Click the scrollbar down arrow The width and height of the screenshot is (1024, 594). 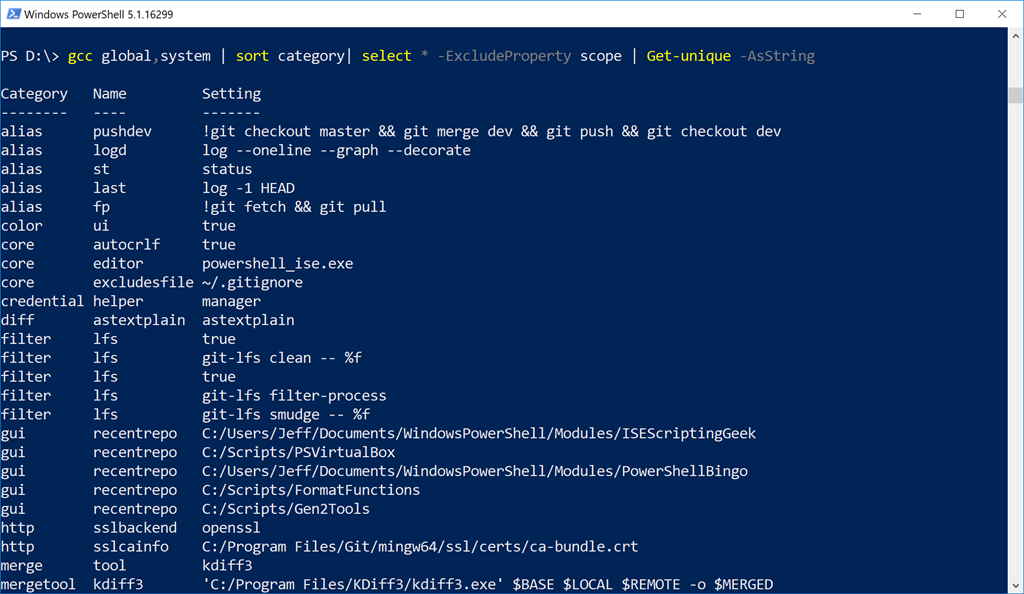click(1016, 586)
